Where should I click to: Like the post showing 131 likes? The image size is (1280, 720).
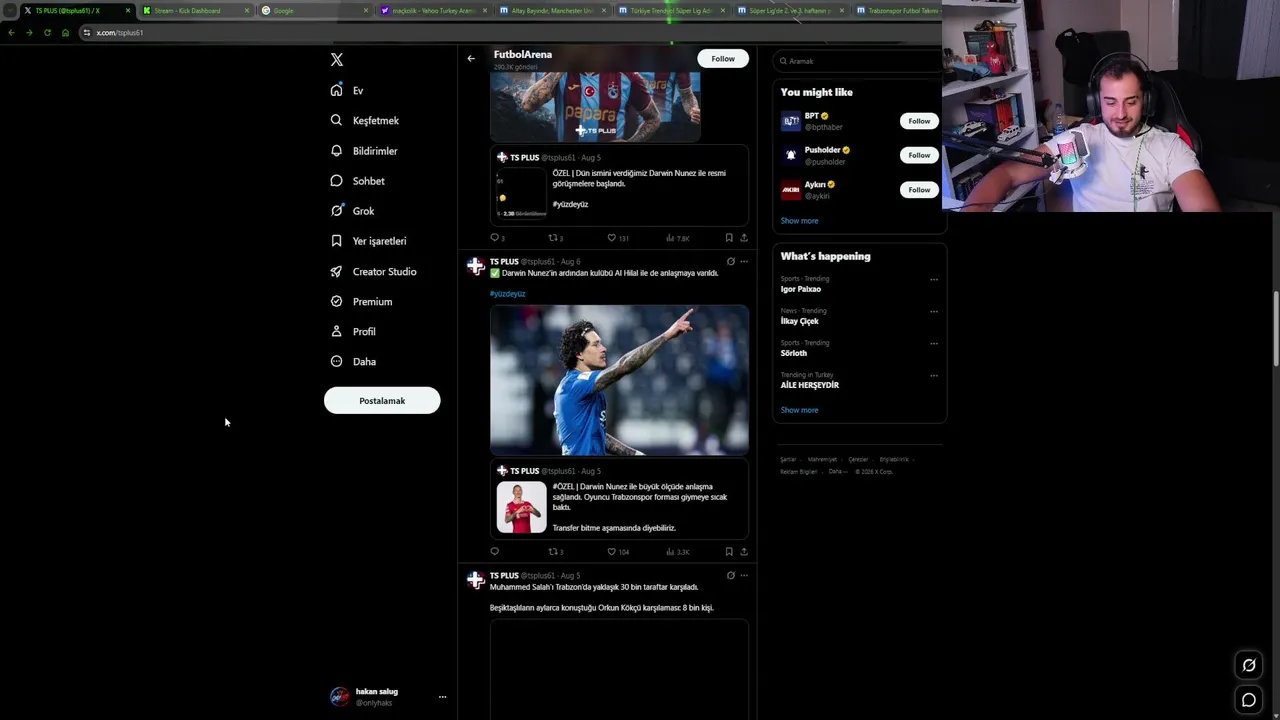click(x=612, y=238)
